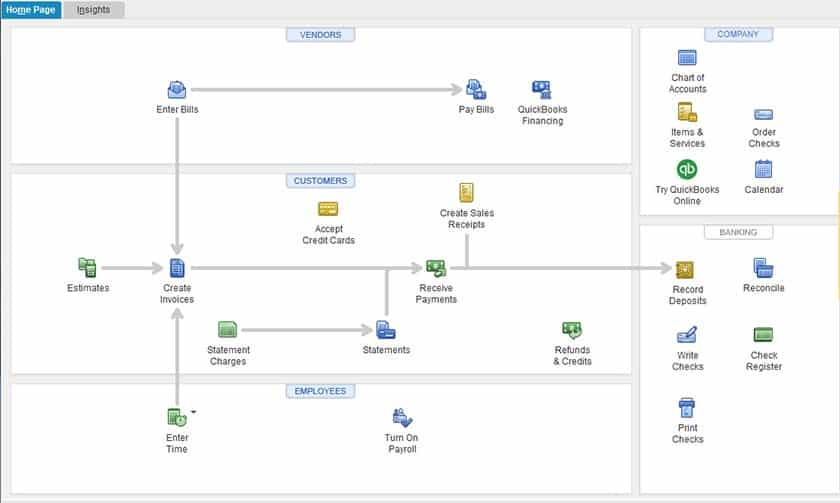Open Create Invoices icon
The height and width of the screenshot is (503, 840).
tap(177, 268)
